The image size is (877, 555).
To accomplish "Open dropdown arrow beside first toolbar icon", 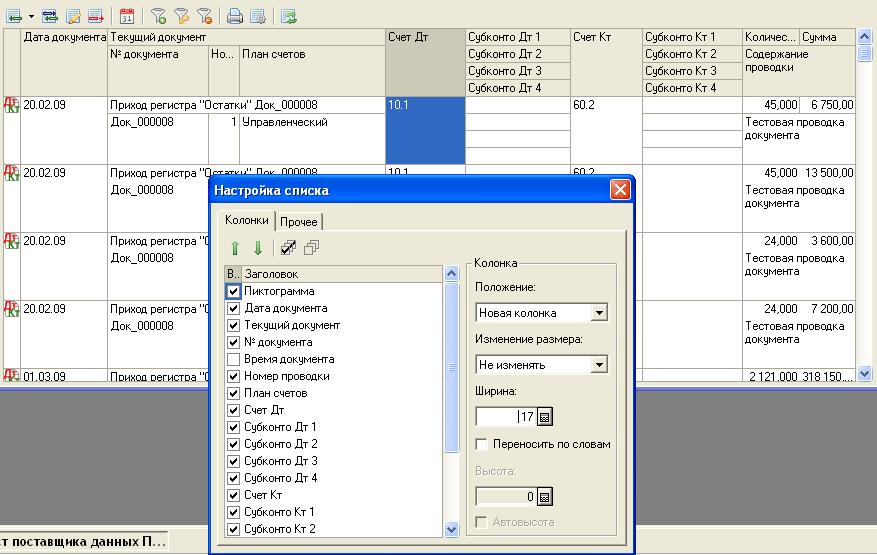I will [31, 15].
